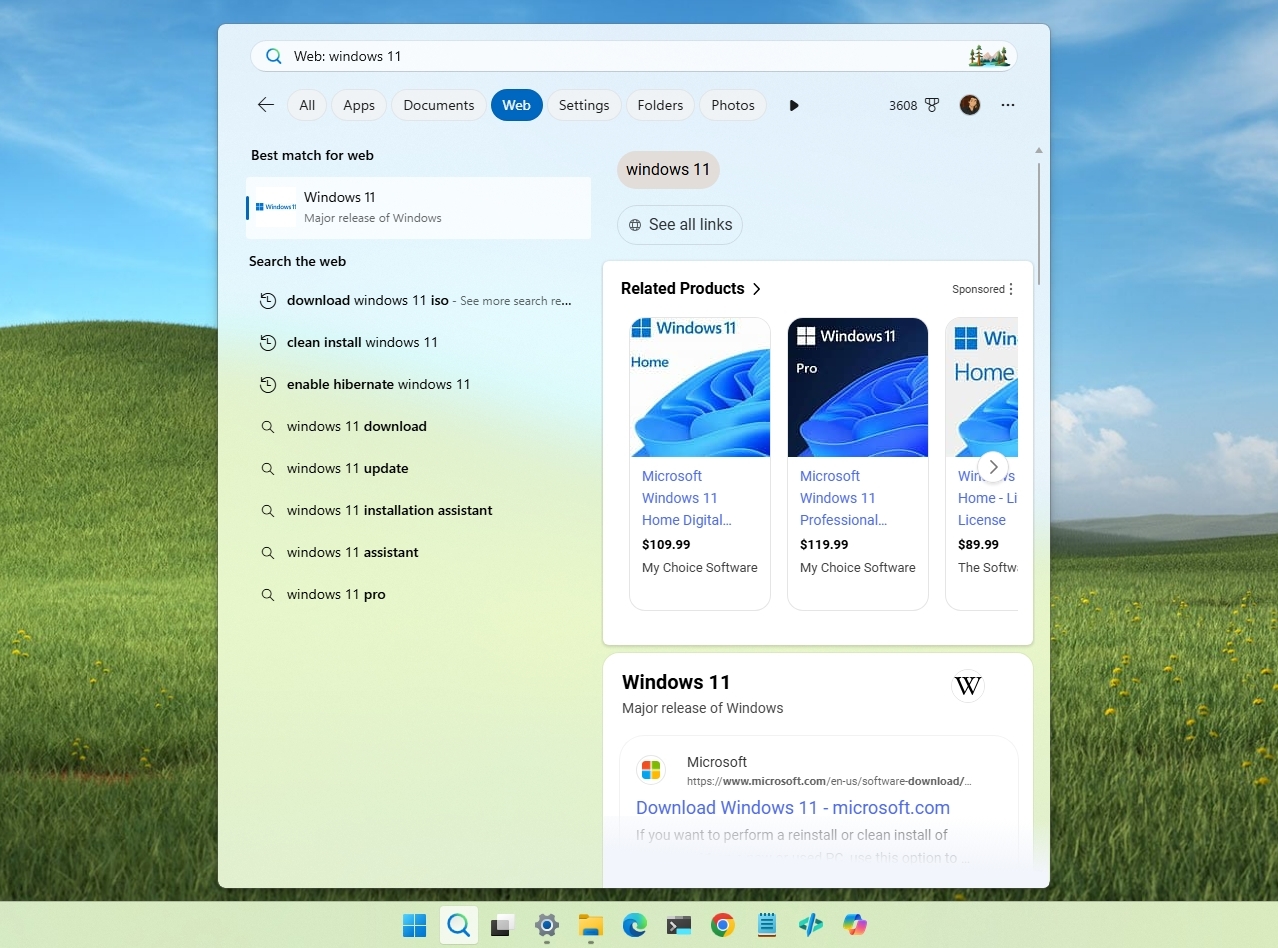Expand more search filter categories

click(793, 104)
